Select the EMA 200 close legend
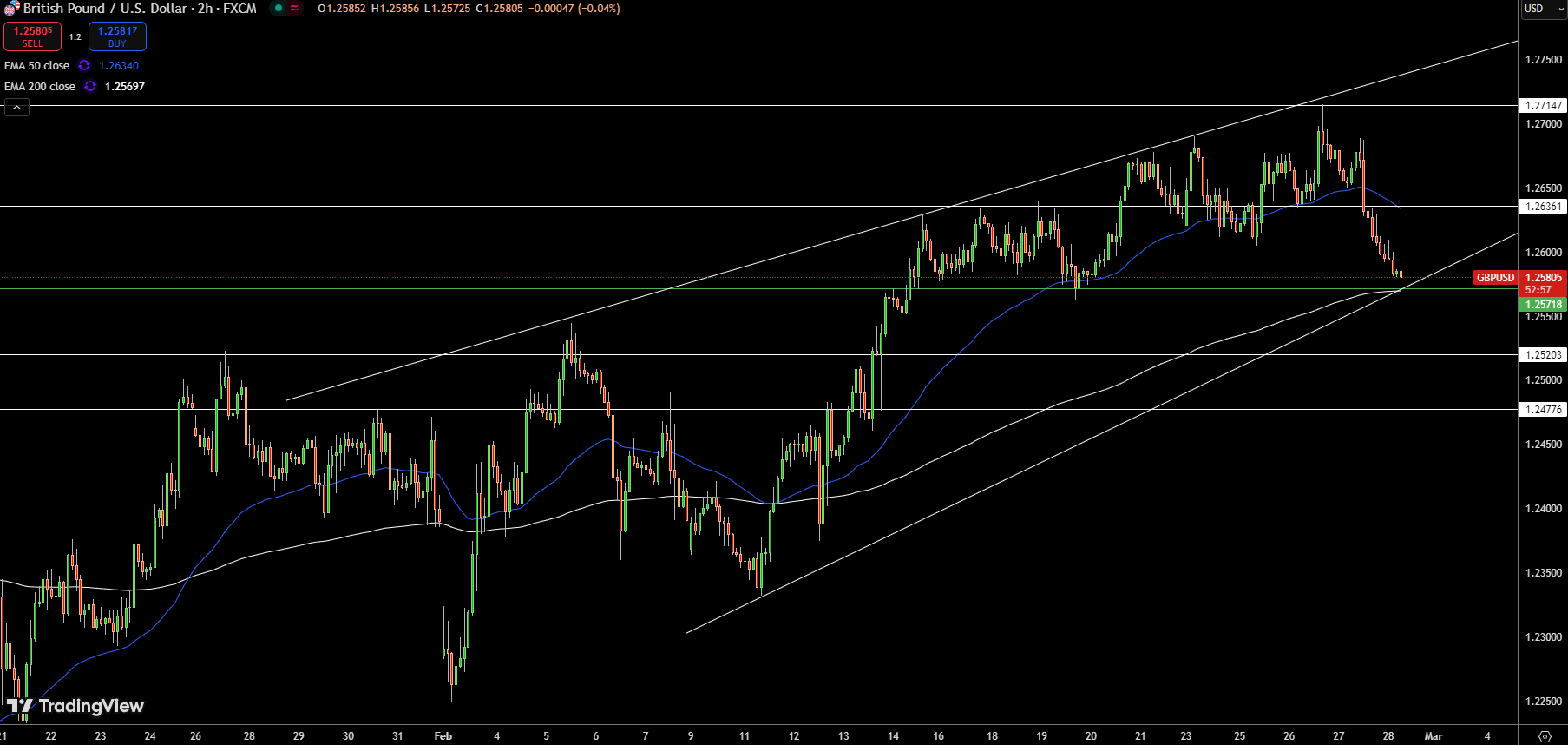This screenshot has width=1568, height=745. [x=40, y=87]
